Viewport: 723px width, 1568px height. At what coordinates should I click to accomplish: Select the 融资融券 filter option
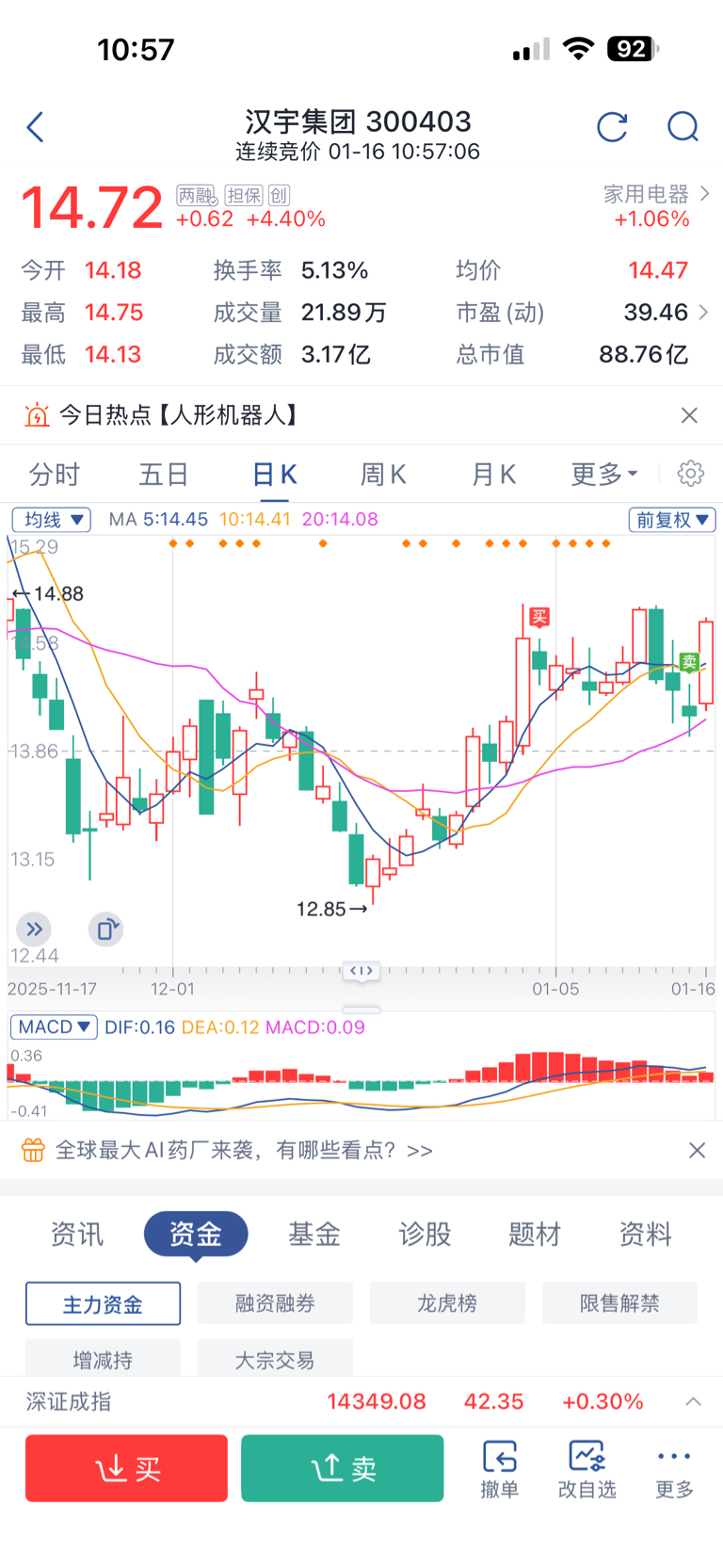[x=275, y=1303]
